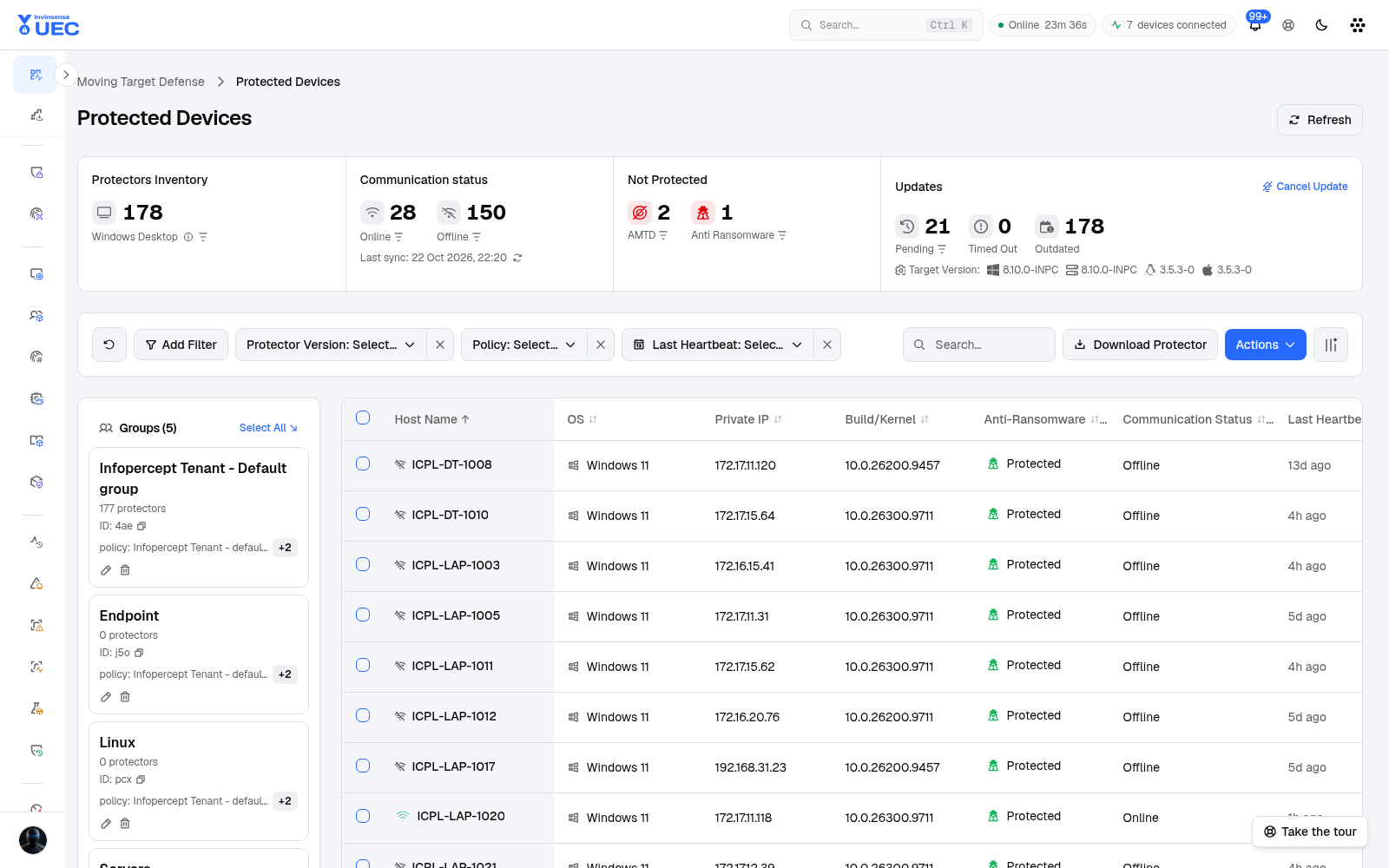Click sync icon beside Last sync time
Viewport: 1389px width, 868px height.
click(517, 258)
